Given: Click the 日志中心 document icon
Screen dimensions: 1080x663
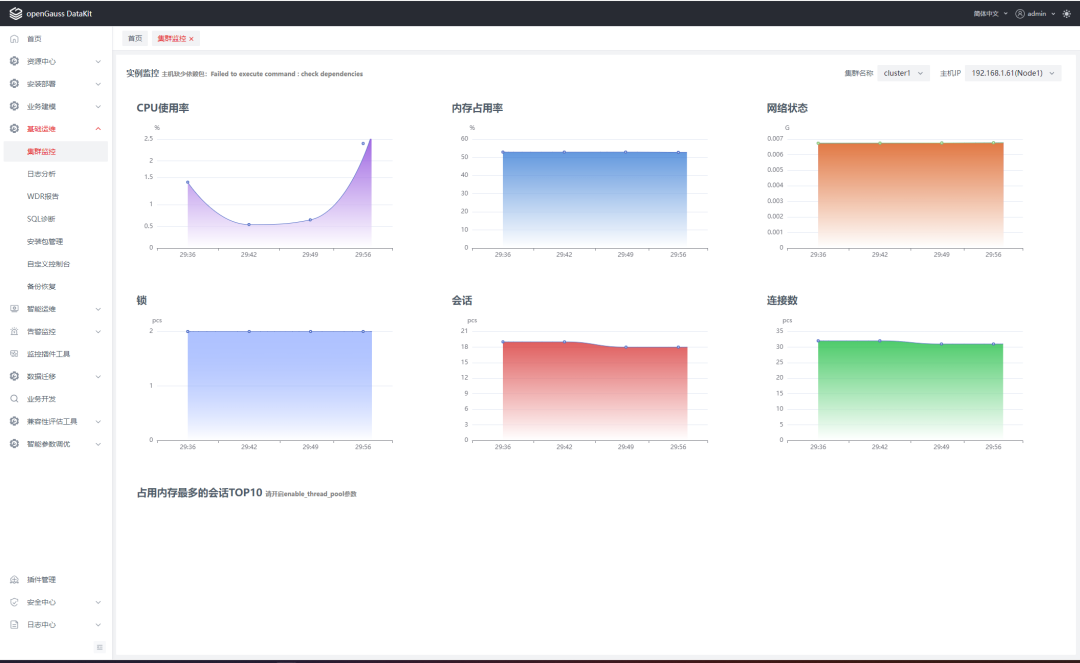Looking at the screenshot, I should 14,624.
